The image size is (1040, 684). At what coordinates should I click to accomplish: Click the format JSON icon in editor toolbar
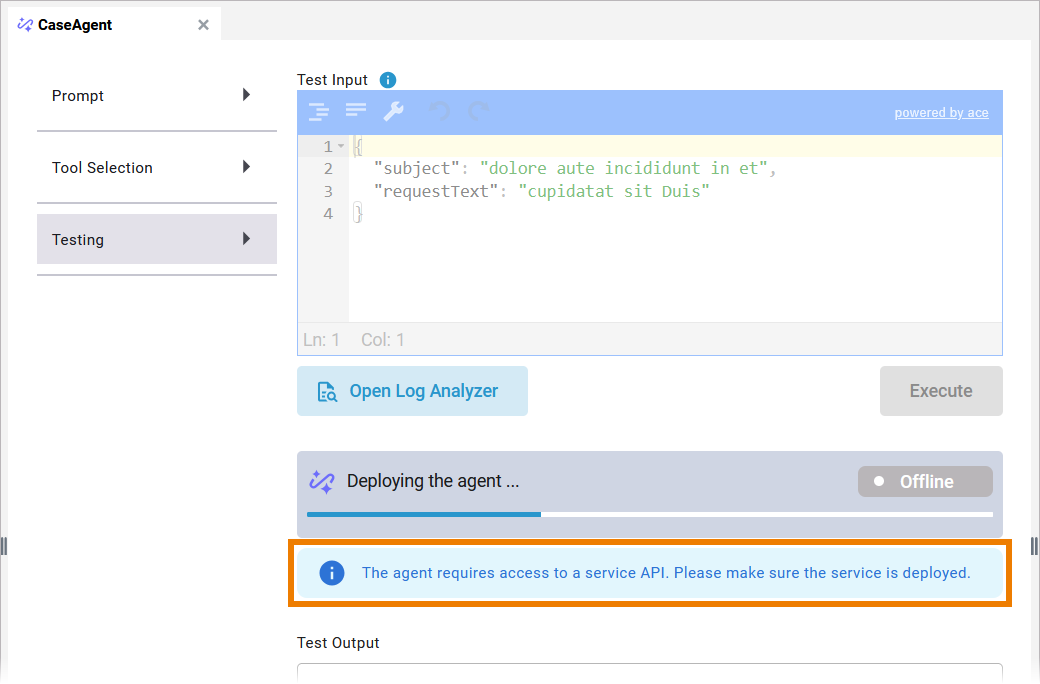318,111
